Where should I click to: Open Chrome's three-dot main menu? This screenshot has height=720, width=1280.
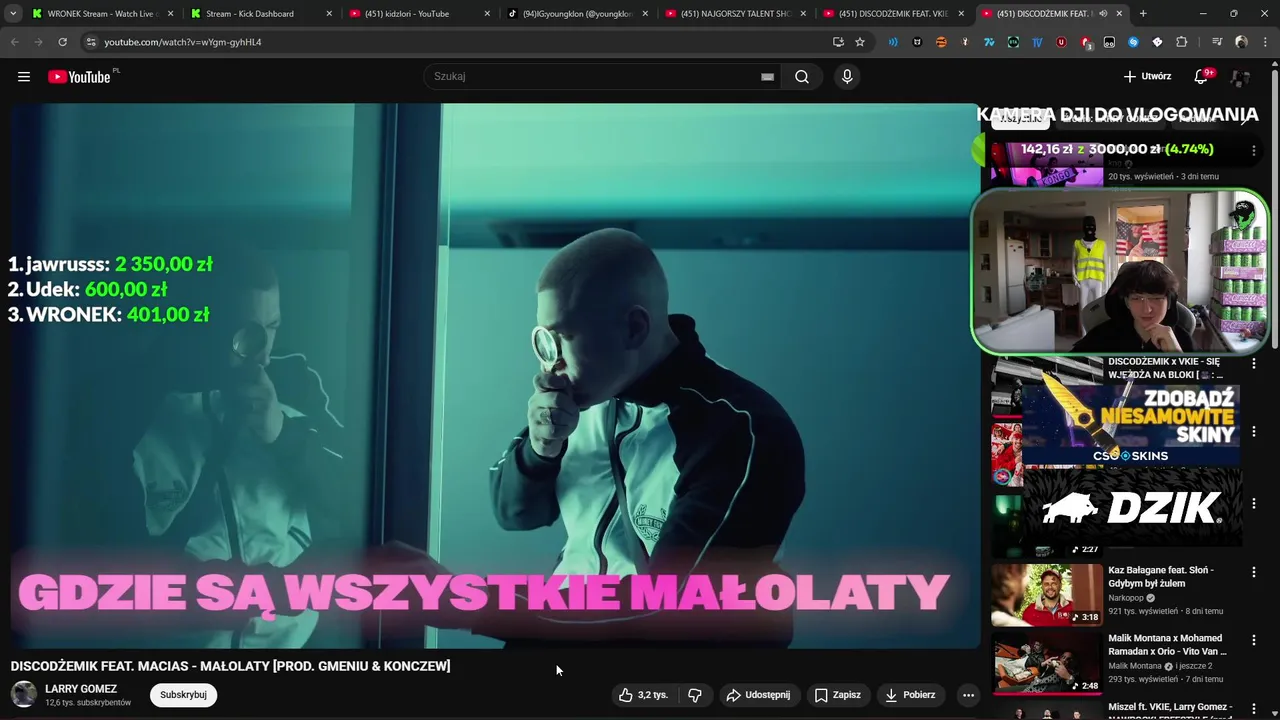1265,42
